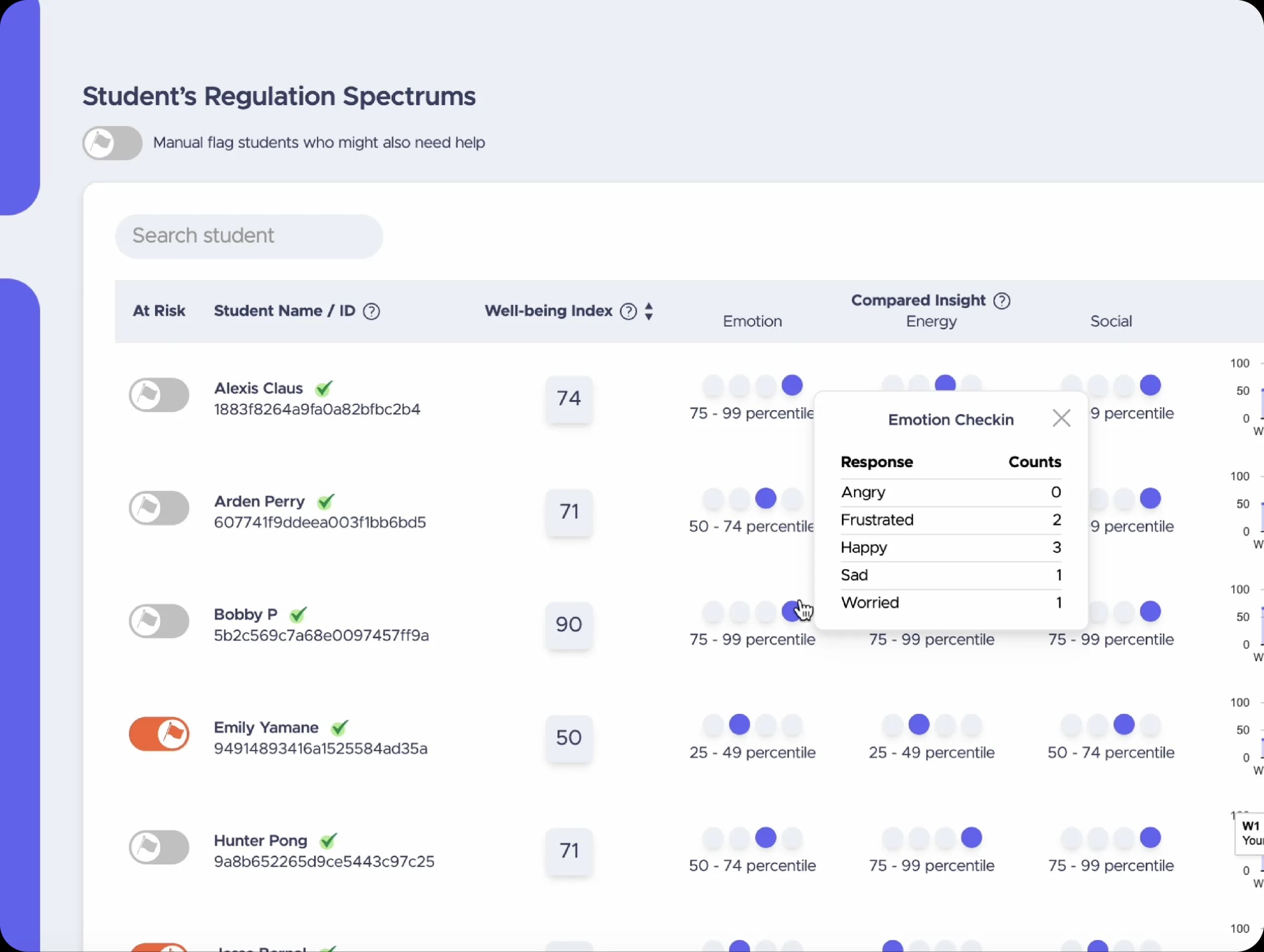This screenshot has width=1264, height=952.
Task: Open student name Emily Yamane
Action: (x=266, y=727)
